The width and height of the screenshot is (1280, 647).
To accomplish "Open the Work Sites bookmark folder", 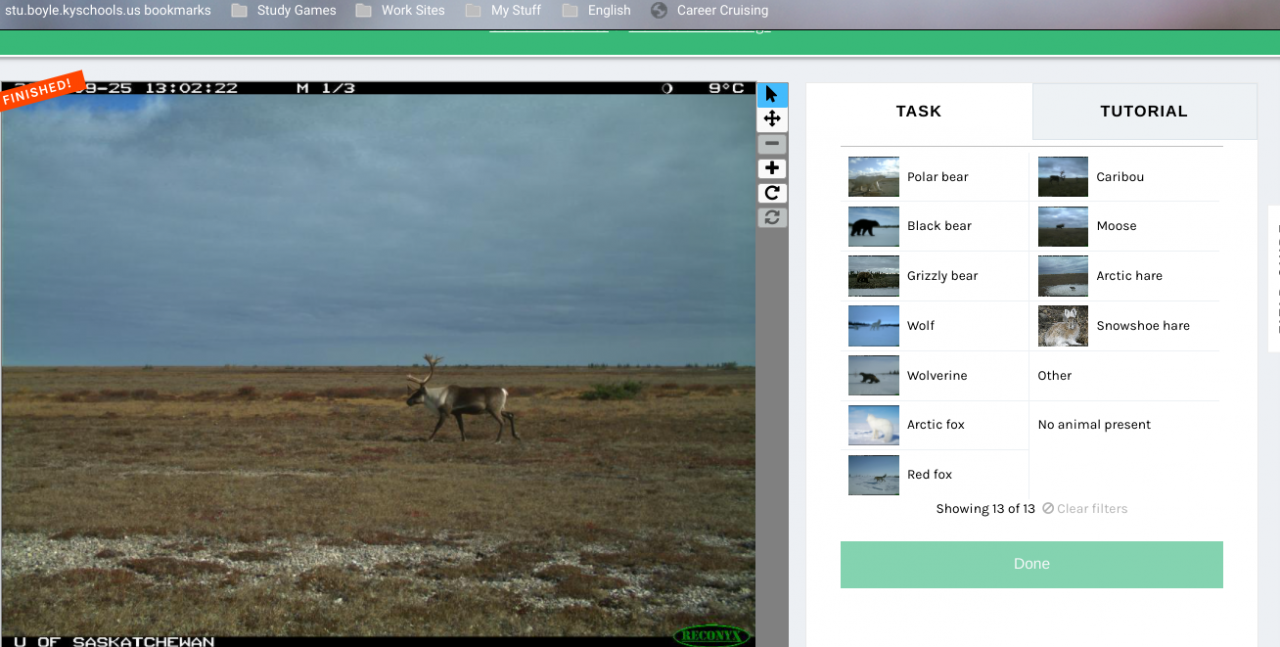I will click(400, 10).
